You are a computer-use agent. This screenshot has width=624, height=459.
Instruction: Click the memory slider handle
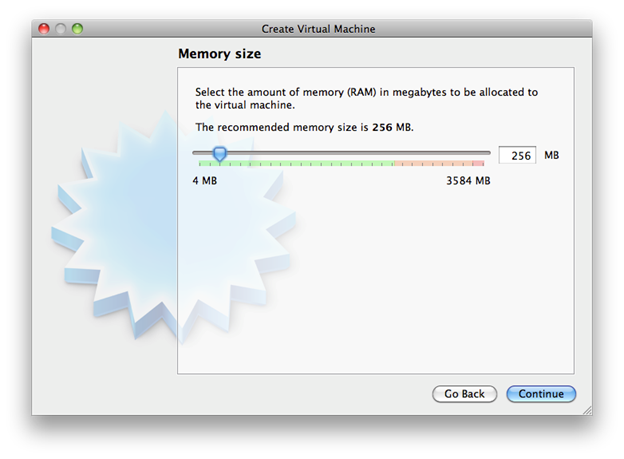[x=220, y=154]
